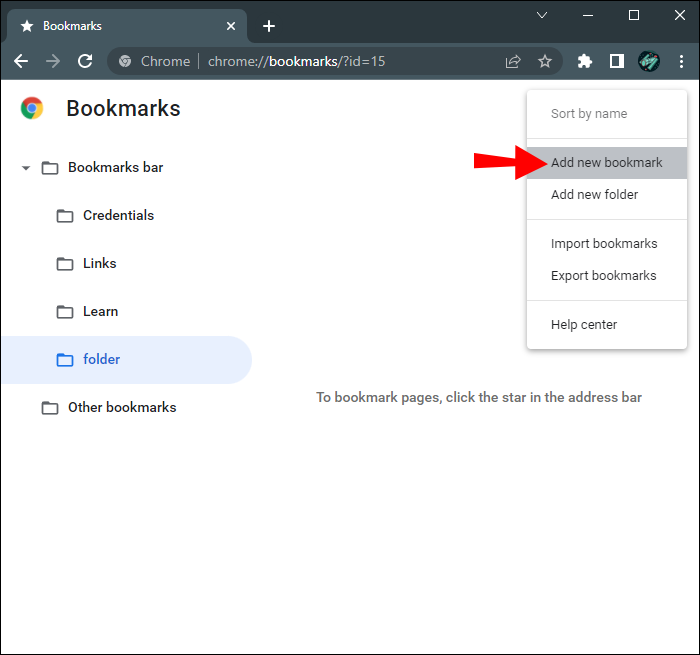700x655 pixels.
Task: Reload the current page
Action: point(85,61)
